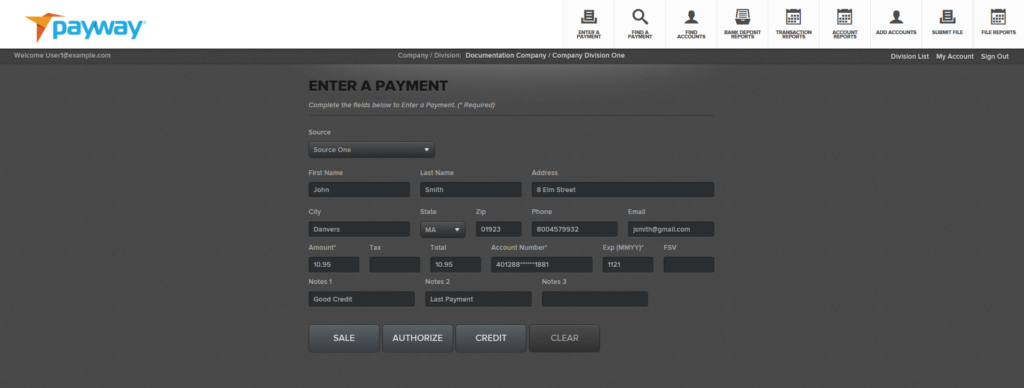The image size is (1024, 388).
Task: Open the Find Accounts person icon
Action: (x=691, y=24)
